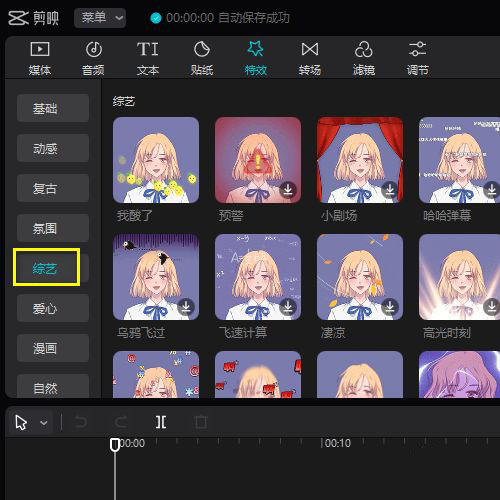Open the 菜单 dropdown menu
The image size is (500, 500).
(100, 18)
